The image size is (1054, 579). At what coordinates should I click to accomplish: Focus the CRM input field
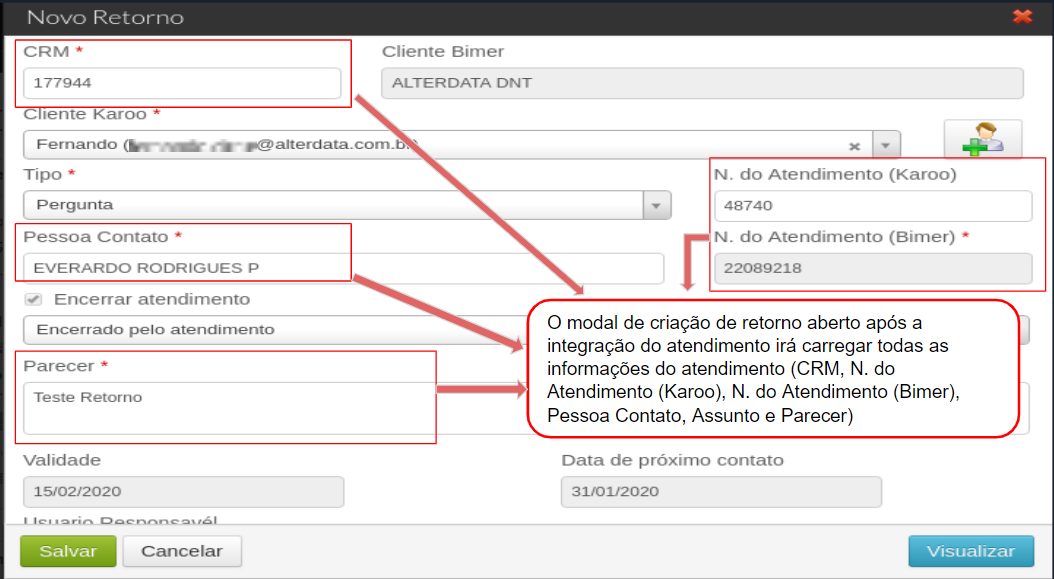pyautogui.click(x=182, y=83)
